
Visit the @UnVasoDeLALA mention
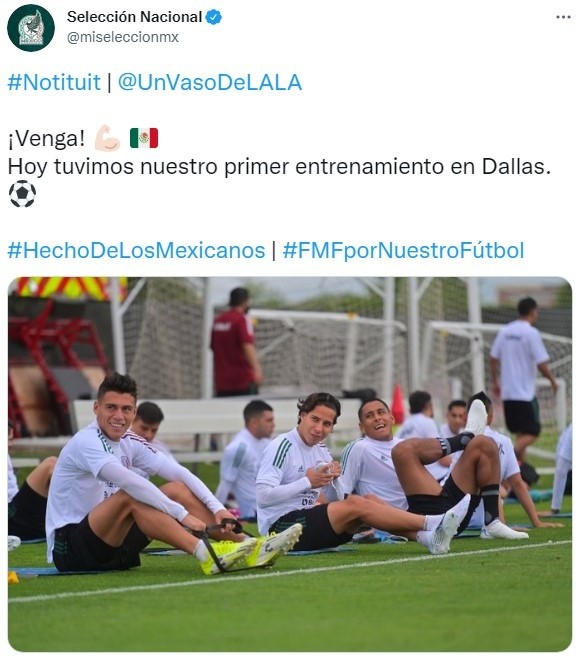point(210,82)
